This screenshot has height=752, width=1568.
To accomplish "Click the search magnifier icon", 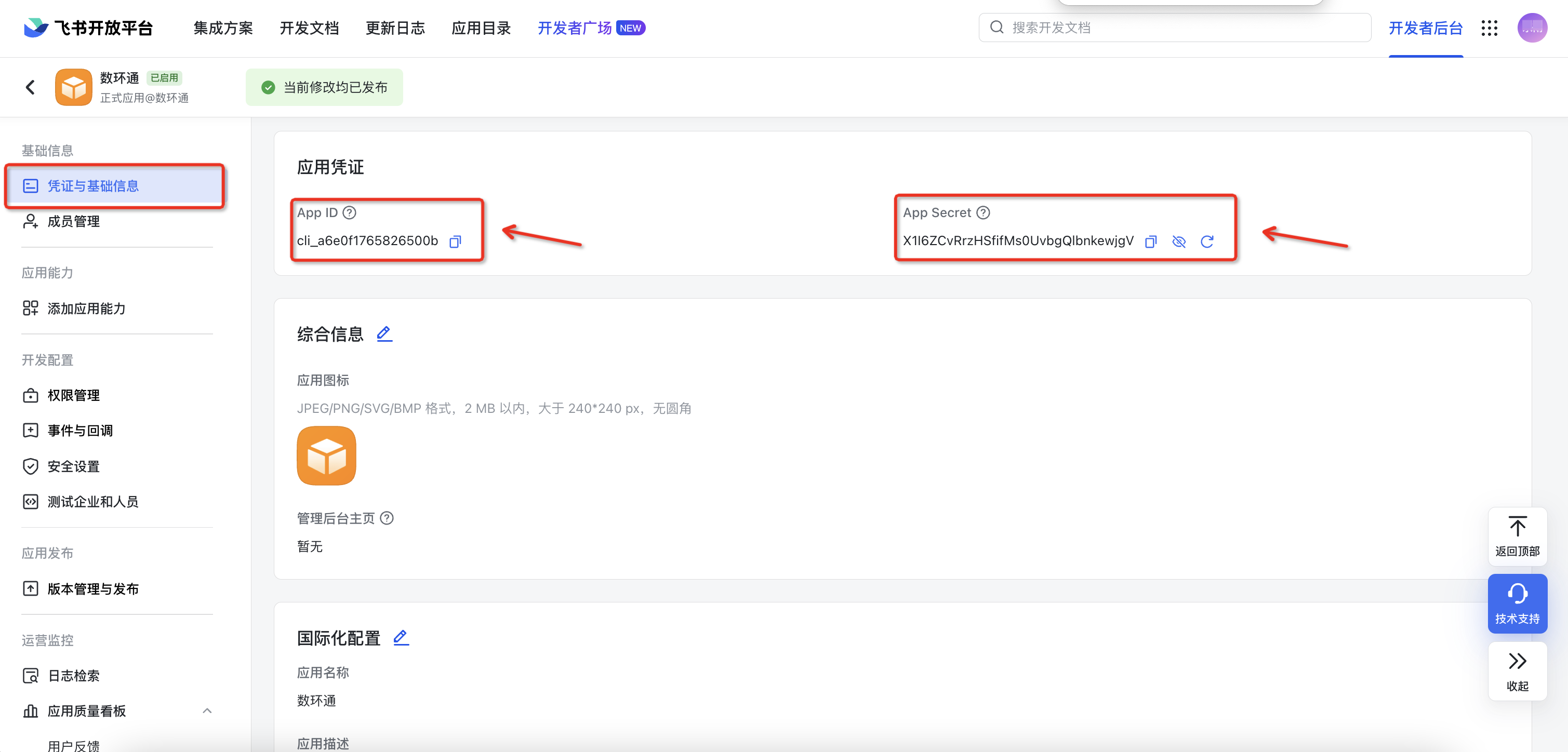I will coord(996,28).
